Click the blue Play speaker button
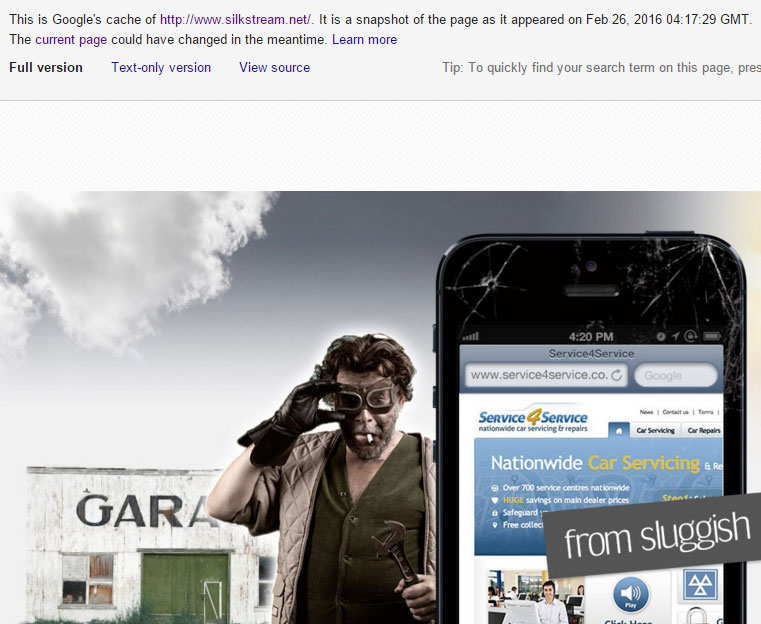761x624 pixels. 630,594
